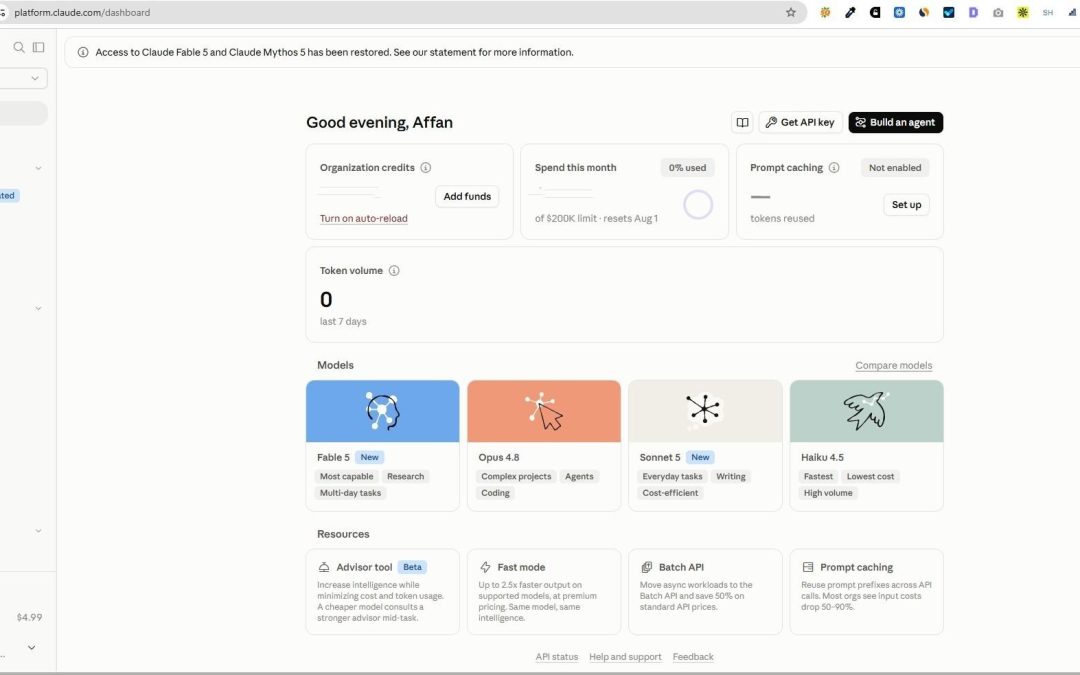
Task: Open the orange and black circle extension icon
Action: (924, 12)
